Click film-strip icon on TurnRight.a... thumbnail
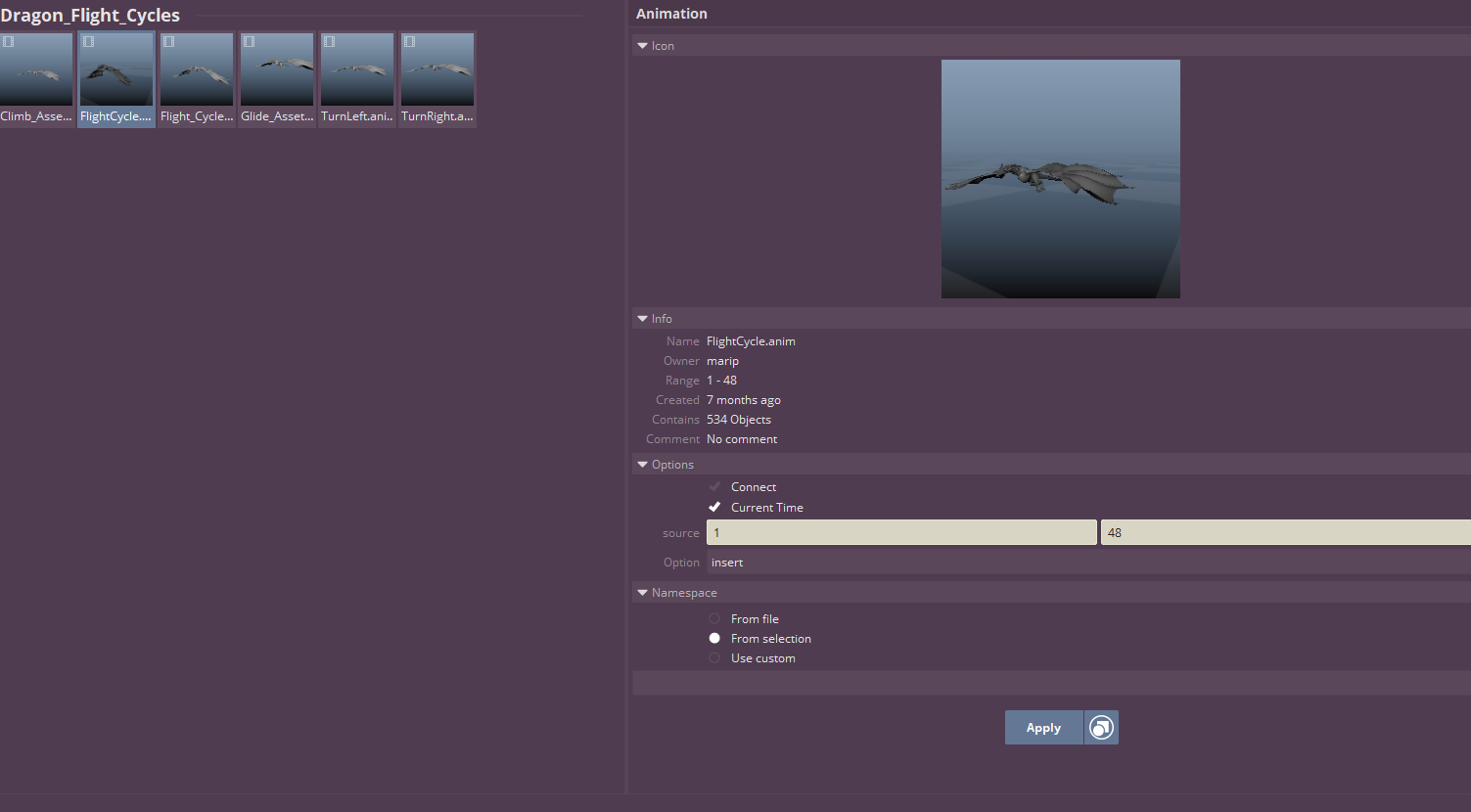Screen dimensions: 1471x812 coord(409,42)
